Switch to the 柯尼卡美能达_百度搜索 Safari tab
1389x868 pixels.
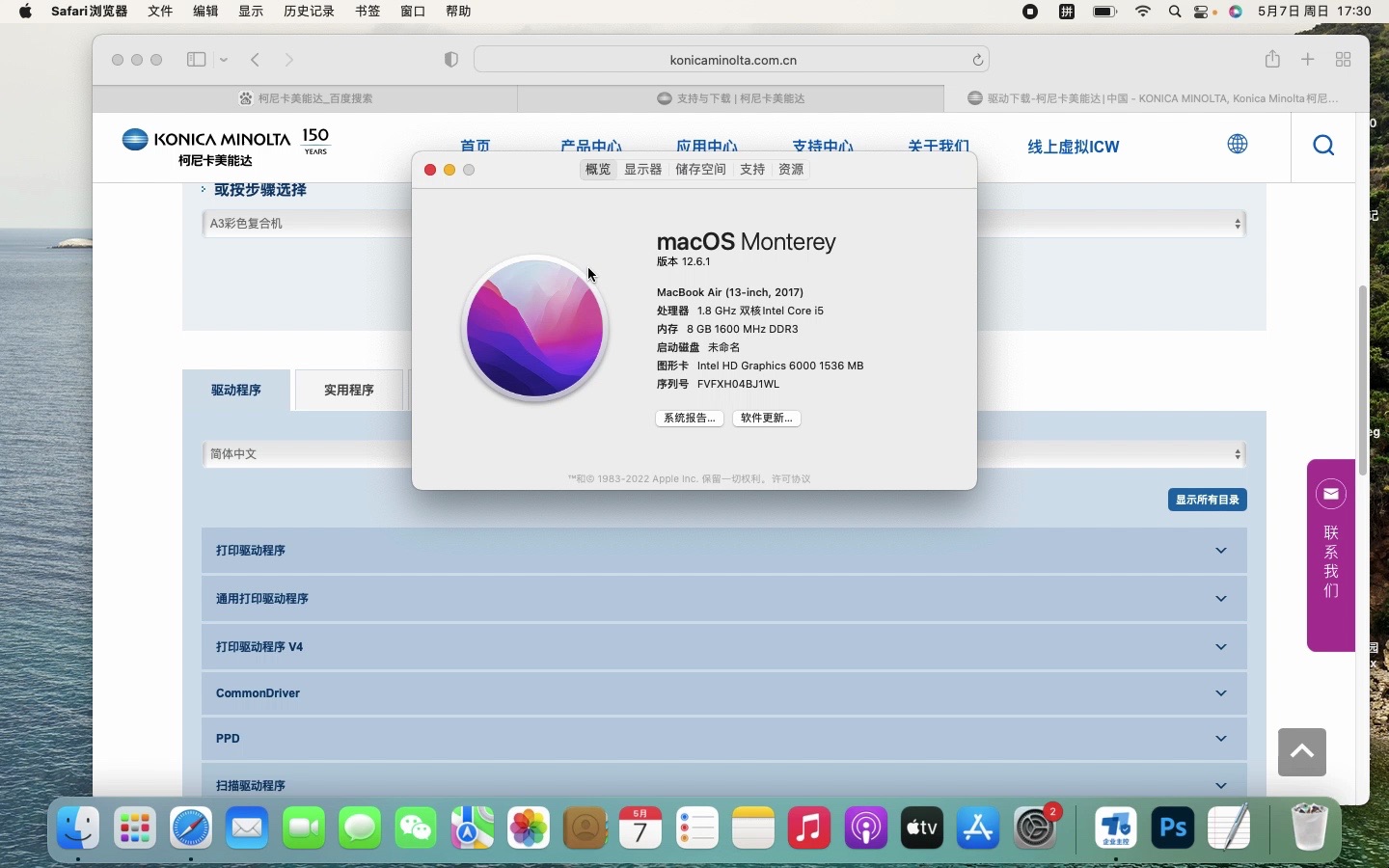tap(306, 98)
